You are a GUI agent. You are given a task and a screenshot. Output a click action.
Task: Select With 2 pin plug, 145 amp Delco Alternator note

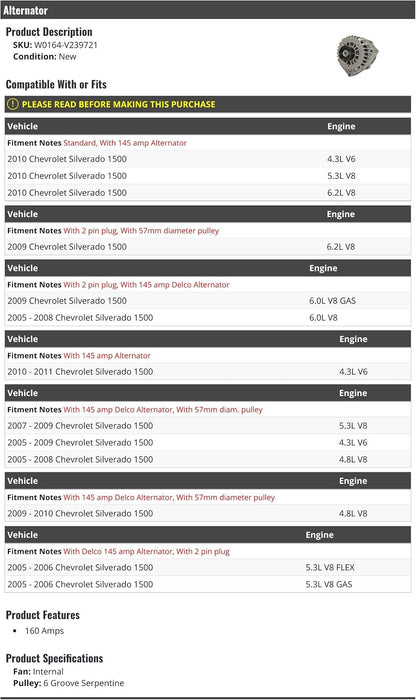(x=146, y=285)
